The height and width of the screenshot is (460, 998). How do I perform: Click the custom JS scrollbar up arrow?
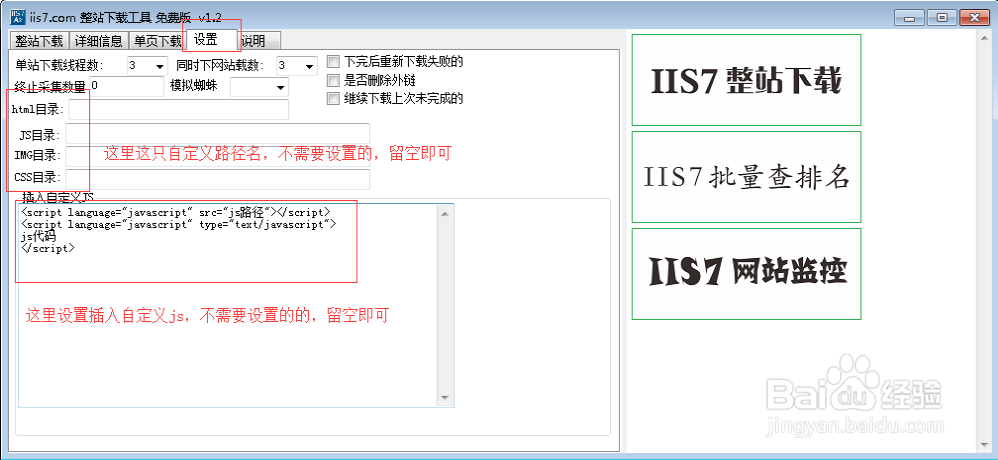446,213
